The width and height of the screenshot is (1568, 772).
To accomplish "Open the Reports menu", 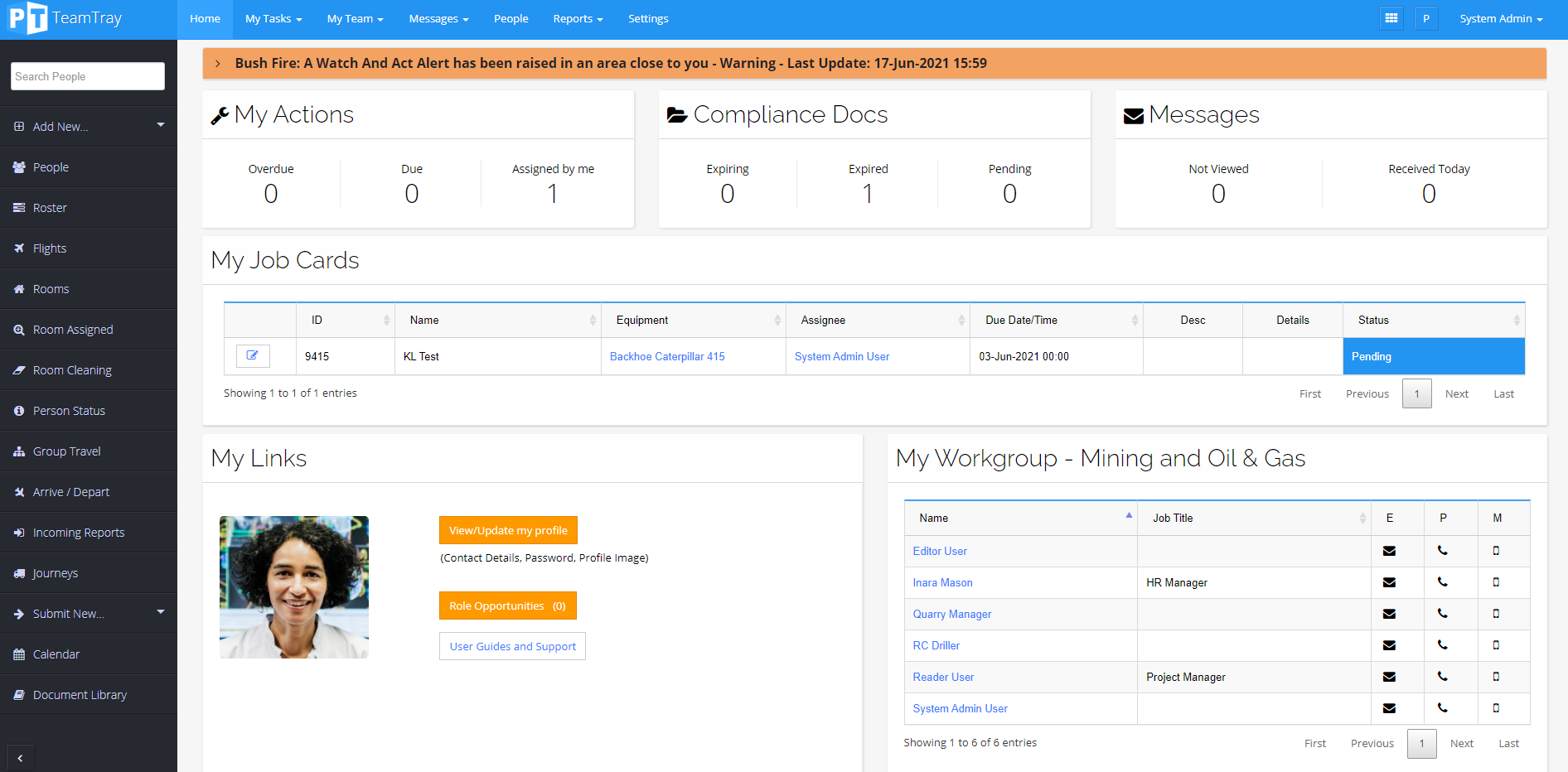I will [x=578, y=18].
